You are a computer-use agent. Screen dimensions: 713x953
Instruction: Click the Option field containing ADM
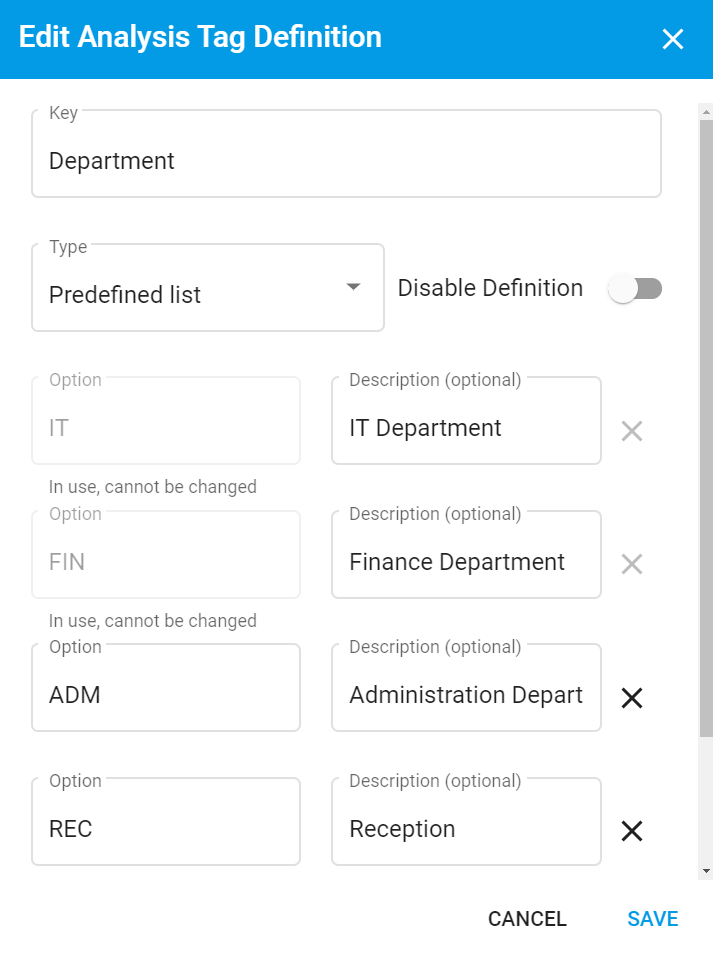coord(166,694)
